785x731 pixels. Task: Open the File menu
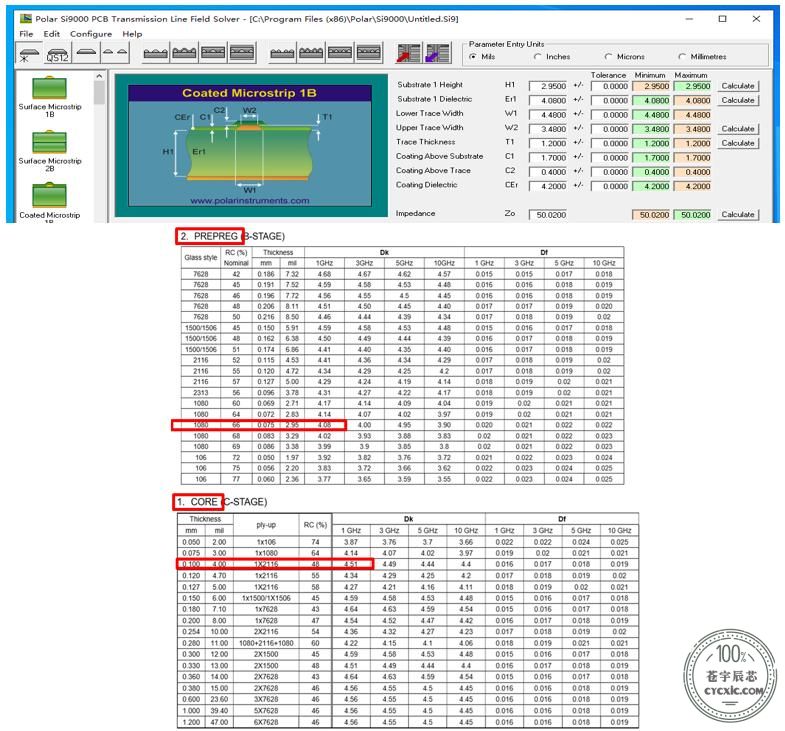tap(26, 34)
